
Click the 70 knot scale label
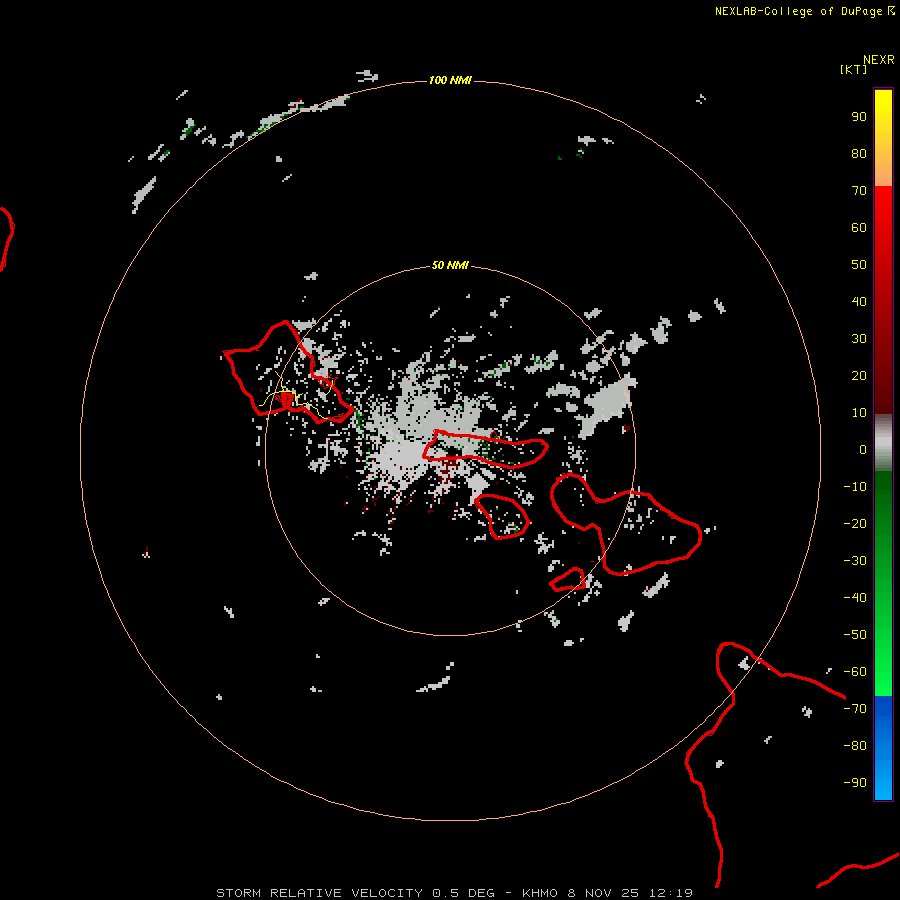pos(859,191)
